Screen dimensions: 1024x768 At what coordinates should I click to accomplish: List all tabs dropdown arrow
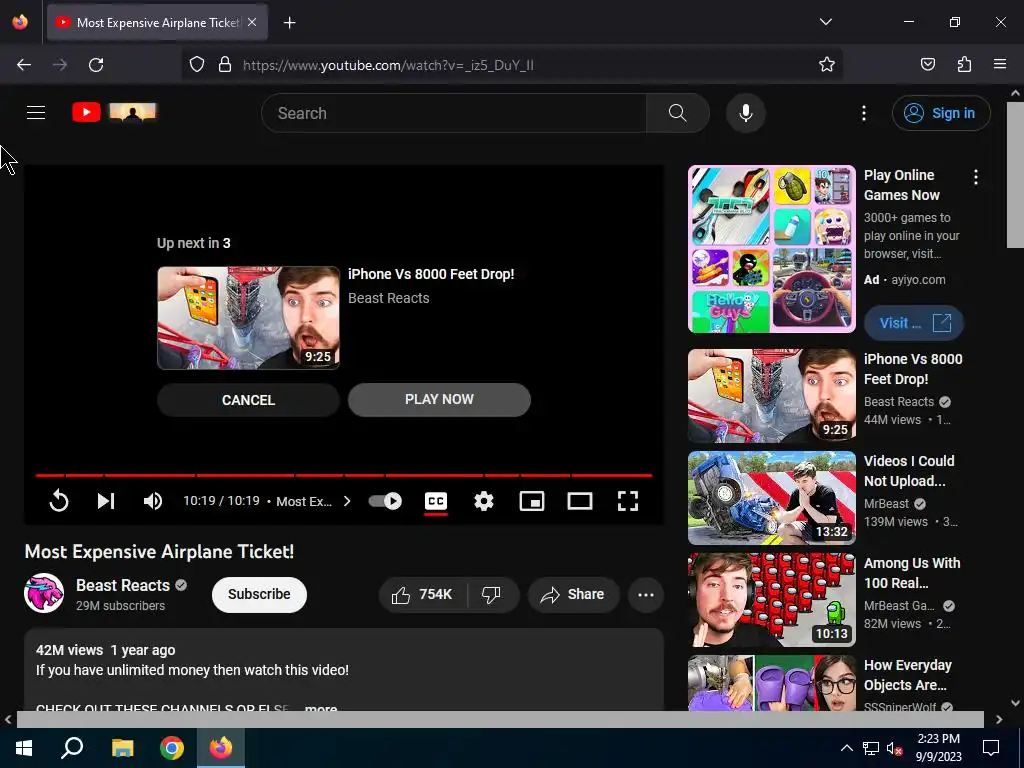pyautogui.click(x=825, y=22)
